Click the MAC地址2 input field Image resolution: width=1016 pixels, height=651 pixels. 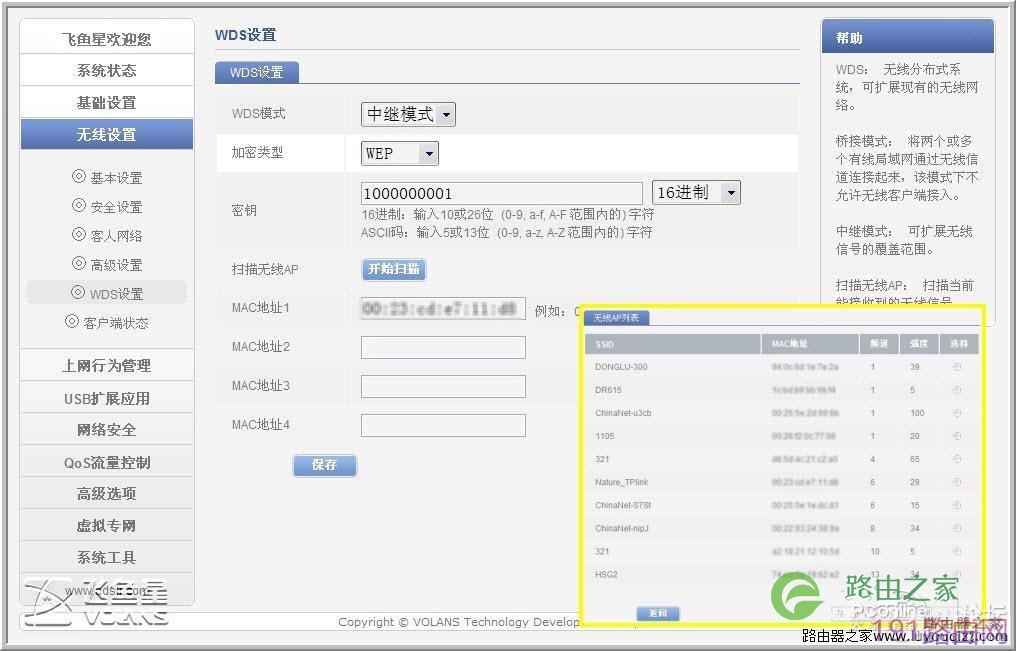[x=443, y=347]
